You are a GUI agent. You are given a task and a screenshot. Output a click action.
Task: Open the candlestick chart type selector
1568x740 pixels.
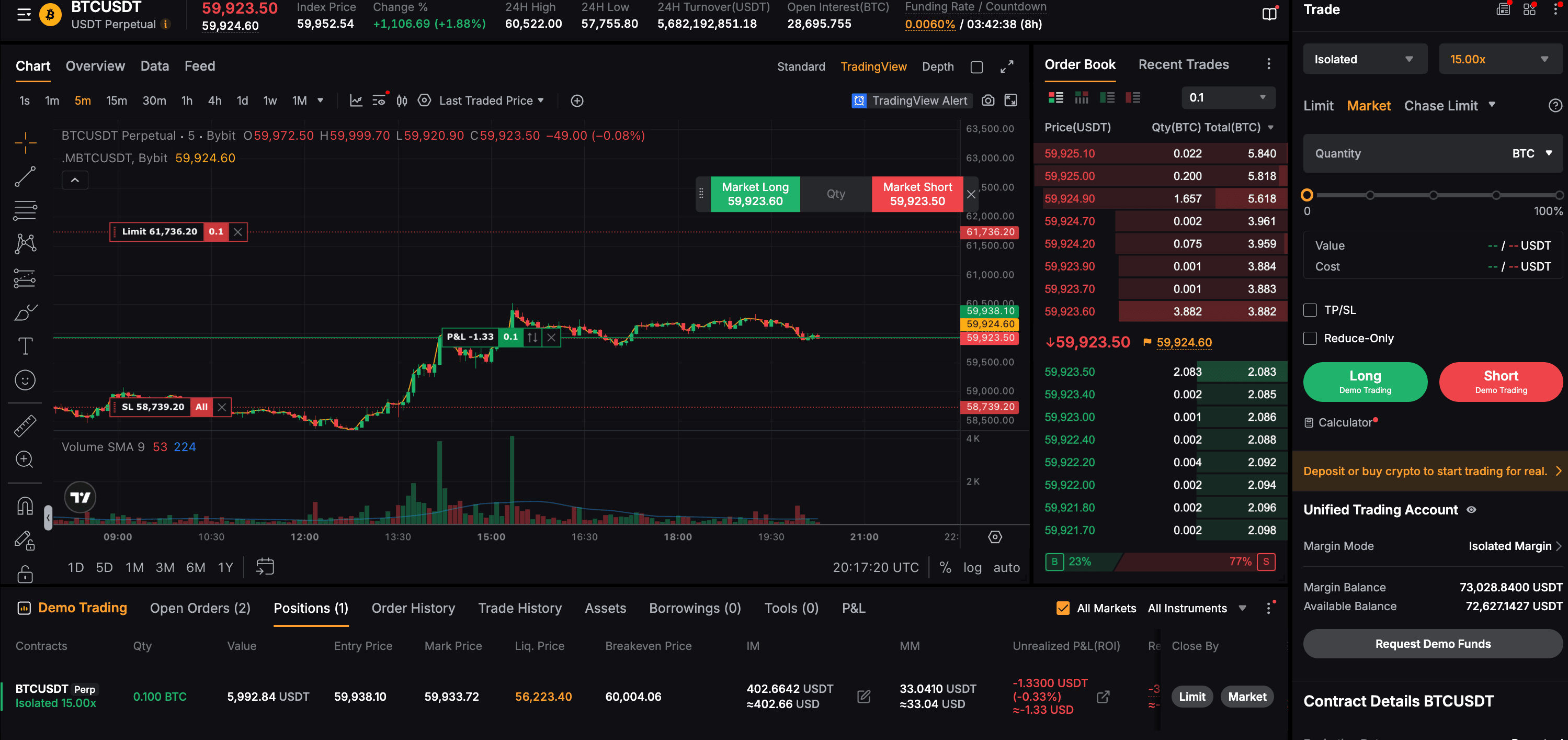[402, 100]
